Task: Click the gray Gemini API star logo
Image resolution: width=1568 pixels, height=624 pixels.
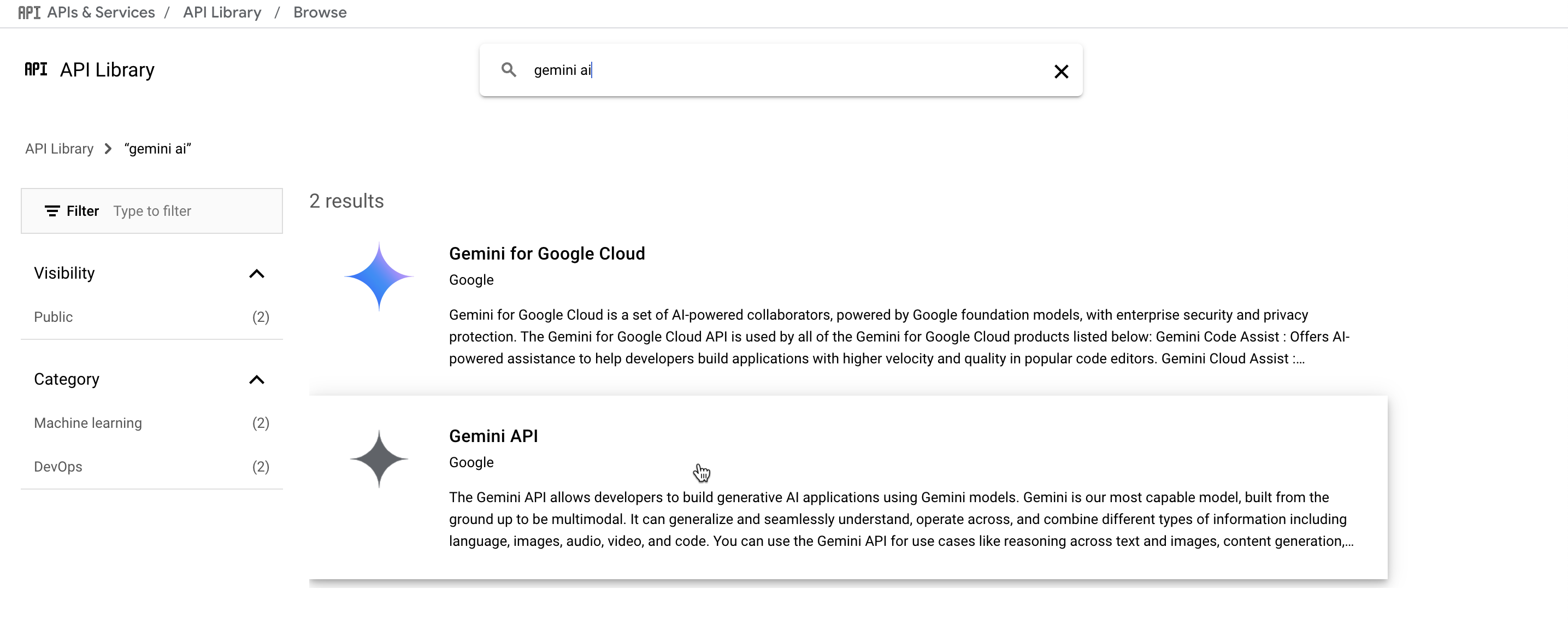Action: [379, 459]
